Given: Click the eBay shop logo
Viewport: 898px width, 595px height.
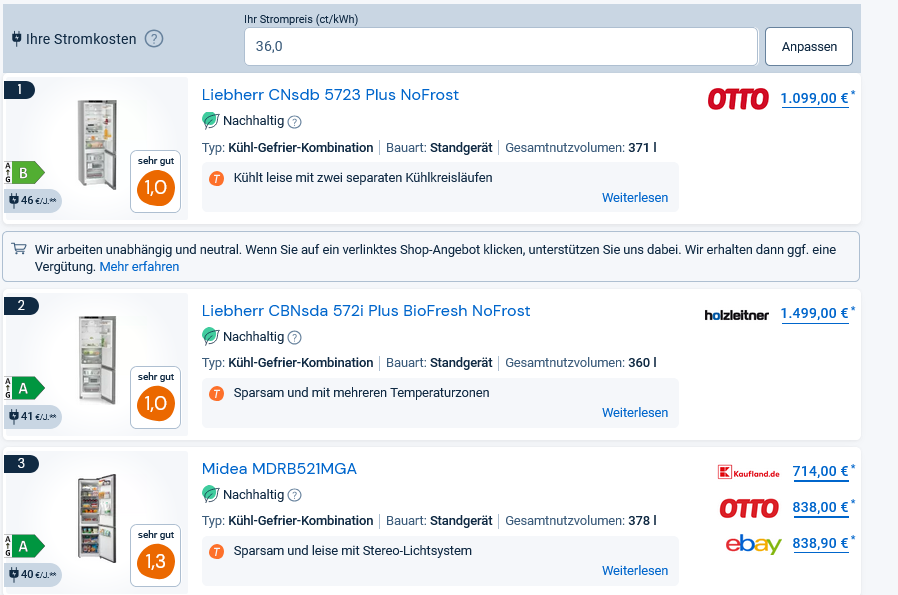Looking at the screenshot, I should (753, 545).
